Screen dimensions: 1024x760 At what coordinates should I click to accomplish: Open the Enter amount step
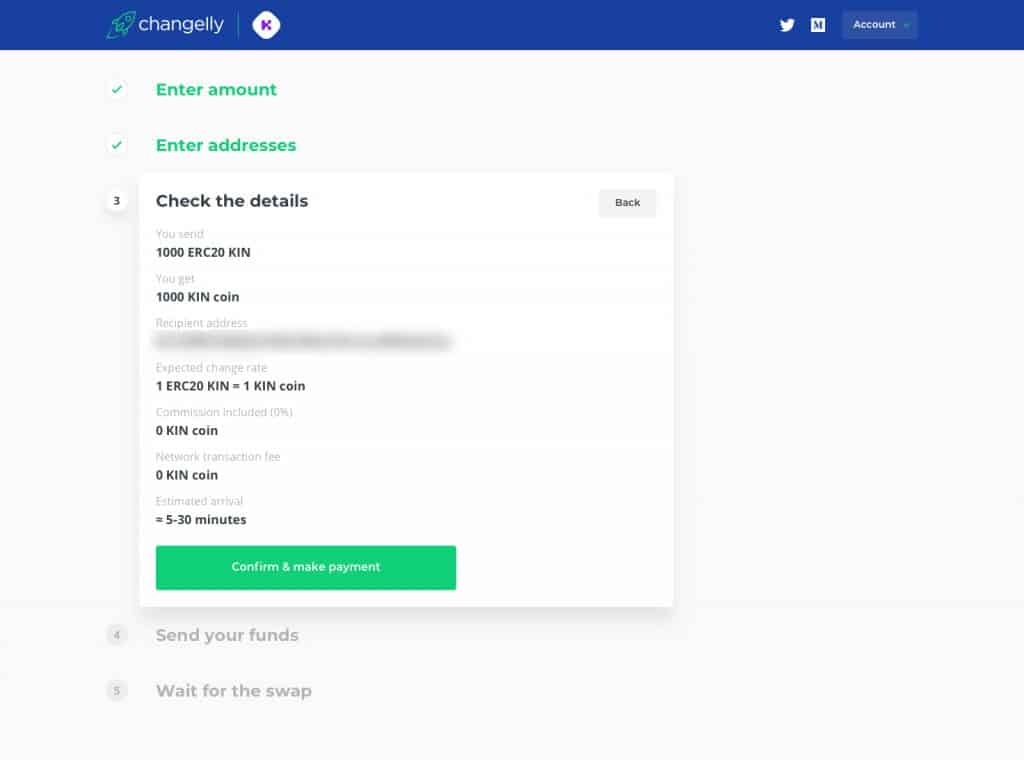point(216,89)
